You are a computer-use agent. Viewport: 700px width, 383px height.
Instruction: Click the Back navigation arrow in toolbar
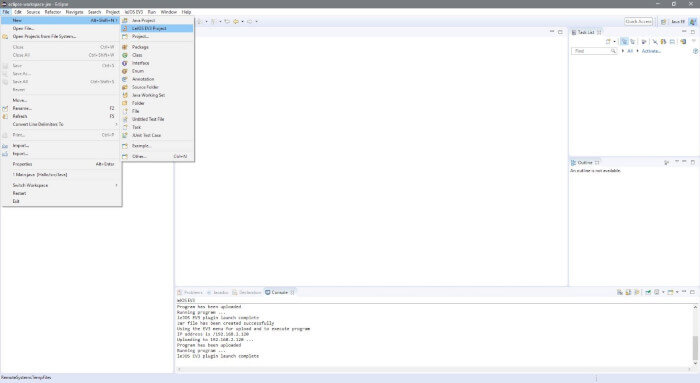[236, 21]
